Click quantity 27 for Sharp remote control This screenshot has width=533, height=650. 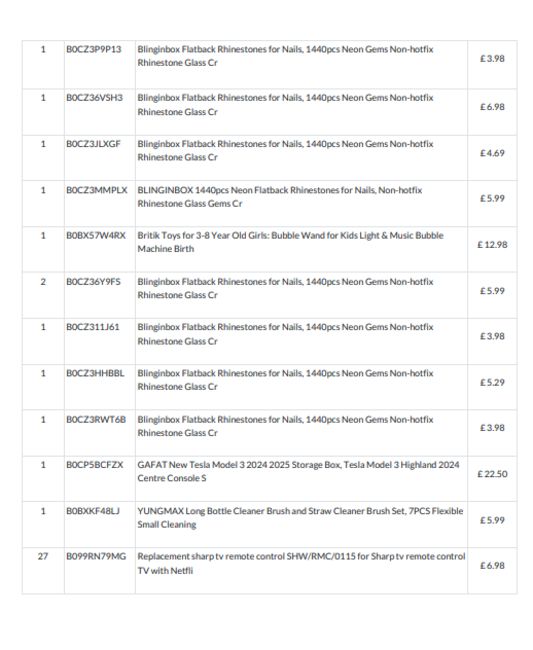43,556
